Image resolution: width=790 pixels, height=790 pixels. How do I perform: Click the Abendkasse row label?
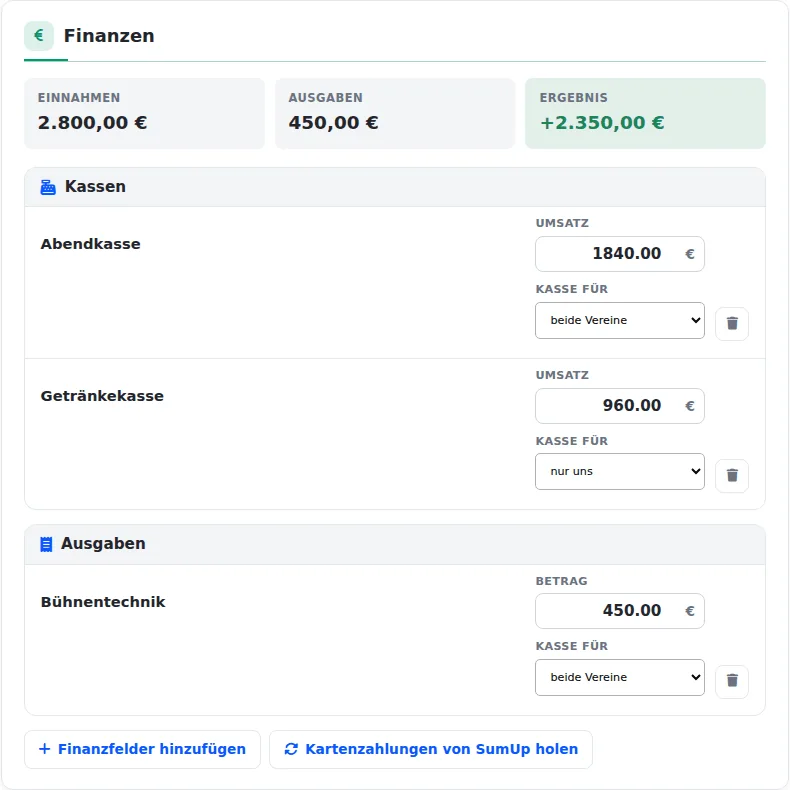(91, 244)
